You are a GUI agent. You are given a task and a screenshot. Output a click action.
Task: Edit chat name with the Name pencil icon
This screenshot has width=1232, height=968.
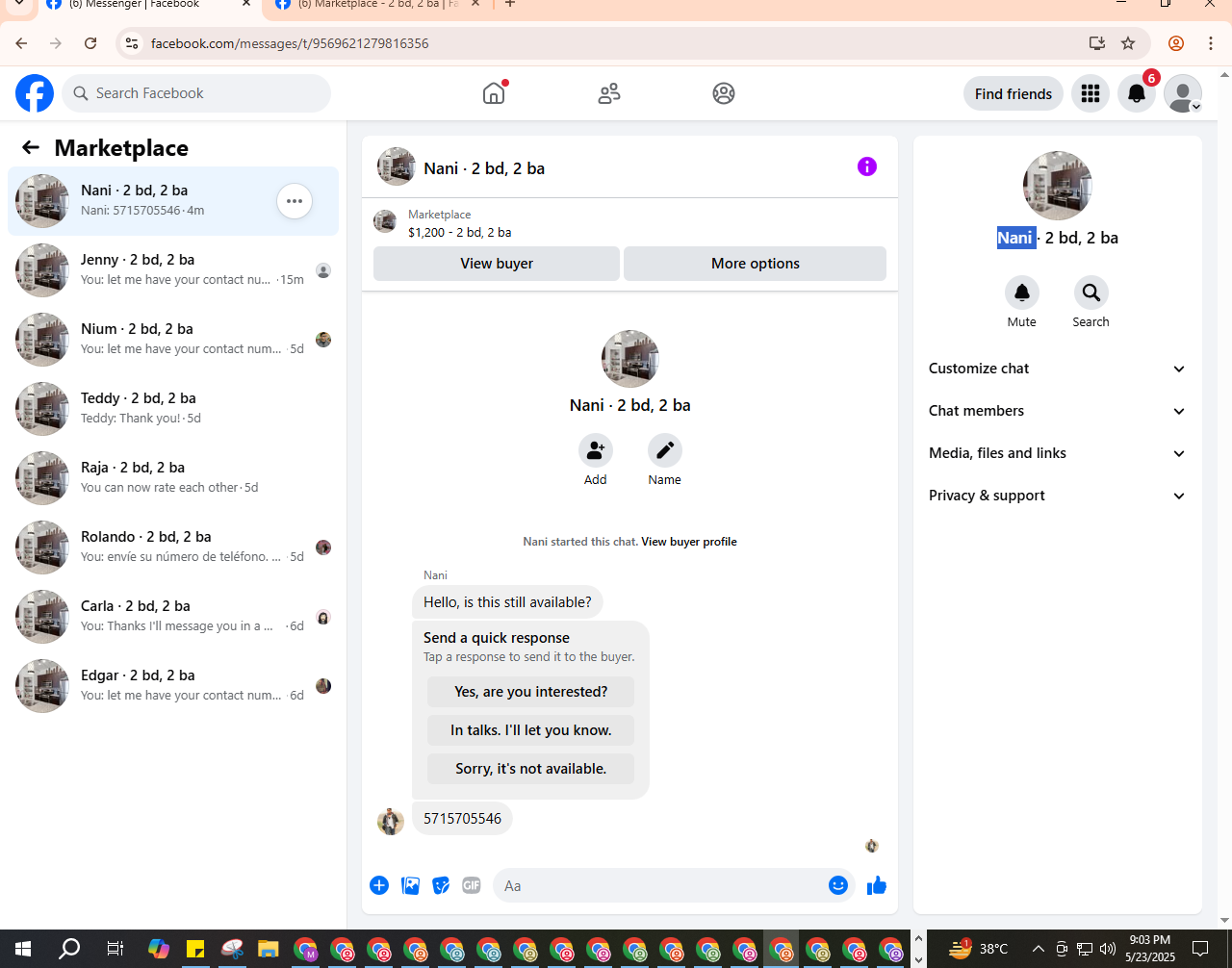tap(665, 450)
